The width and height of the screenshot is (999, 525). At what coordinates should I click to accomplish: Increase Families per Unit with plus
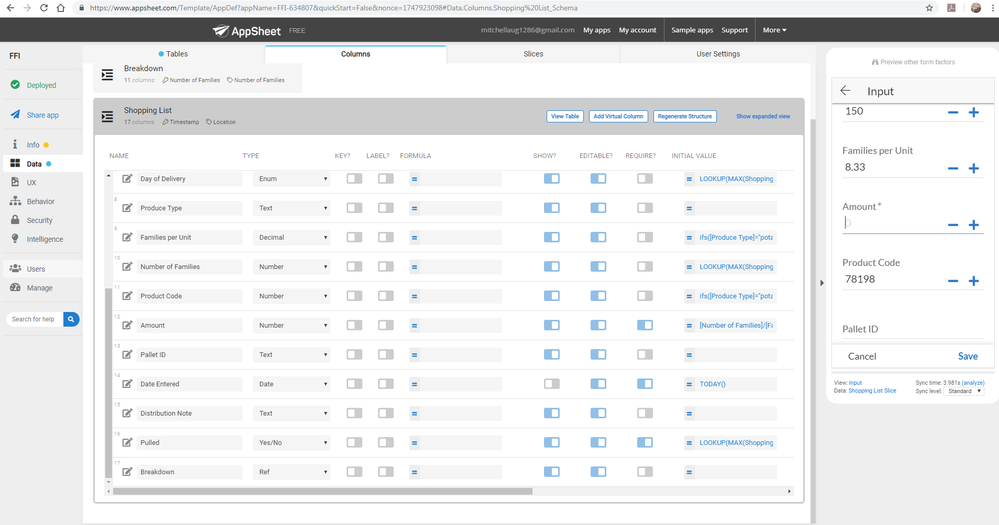point(974,169)
